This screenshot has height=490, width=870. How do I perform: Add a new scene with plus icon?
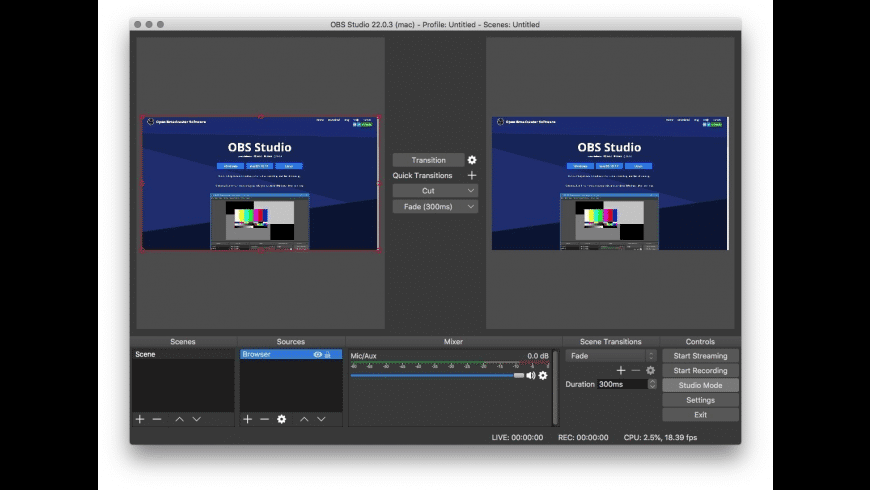(140, 419)
